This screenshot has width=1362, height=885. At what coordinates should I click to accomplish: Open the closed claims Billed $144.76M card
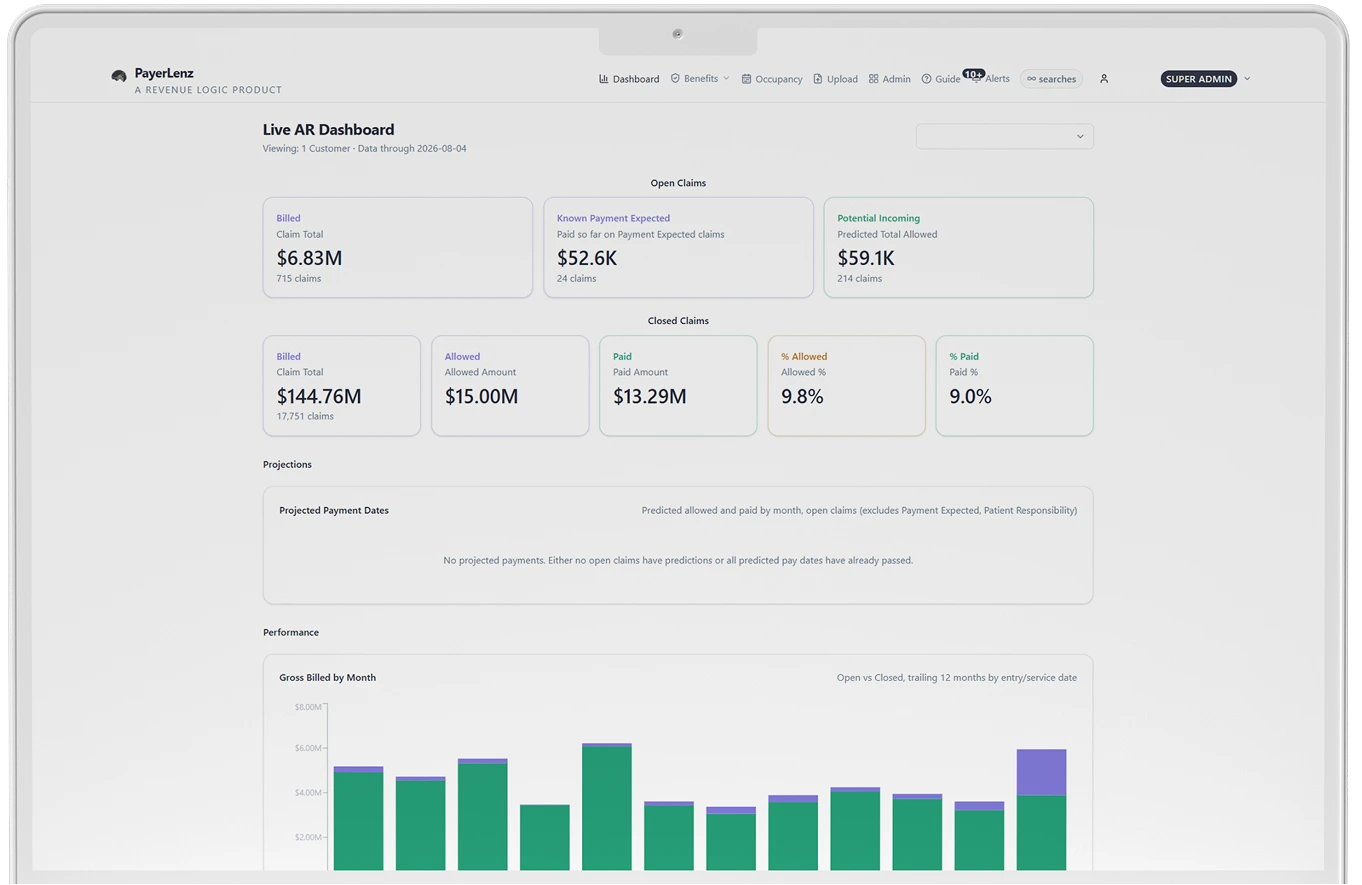tap(342, 386)
